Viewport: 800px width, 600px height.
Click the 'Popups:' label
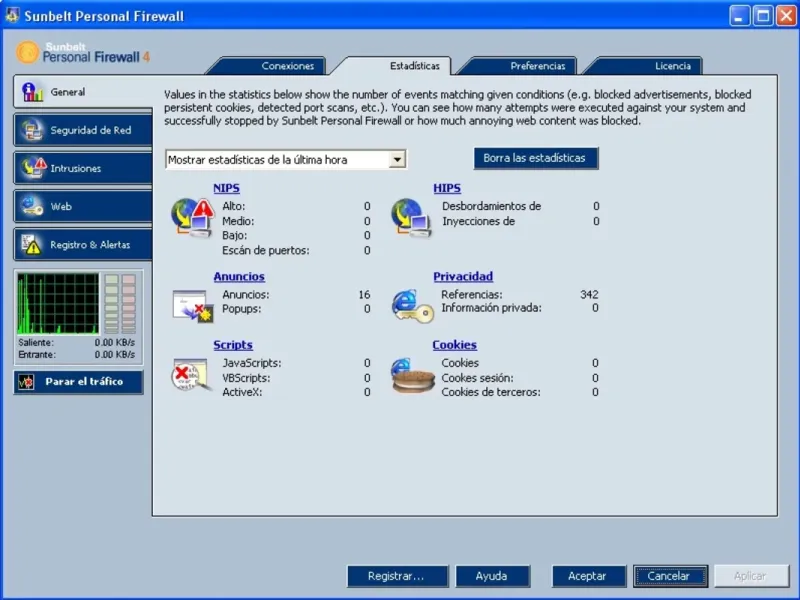[241, 309]
